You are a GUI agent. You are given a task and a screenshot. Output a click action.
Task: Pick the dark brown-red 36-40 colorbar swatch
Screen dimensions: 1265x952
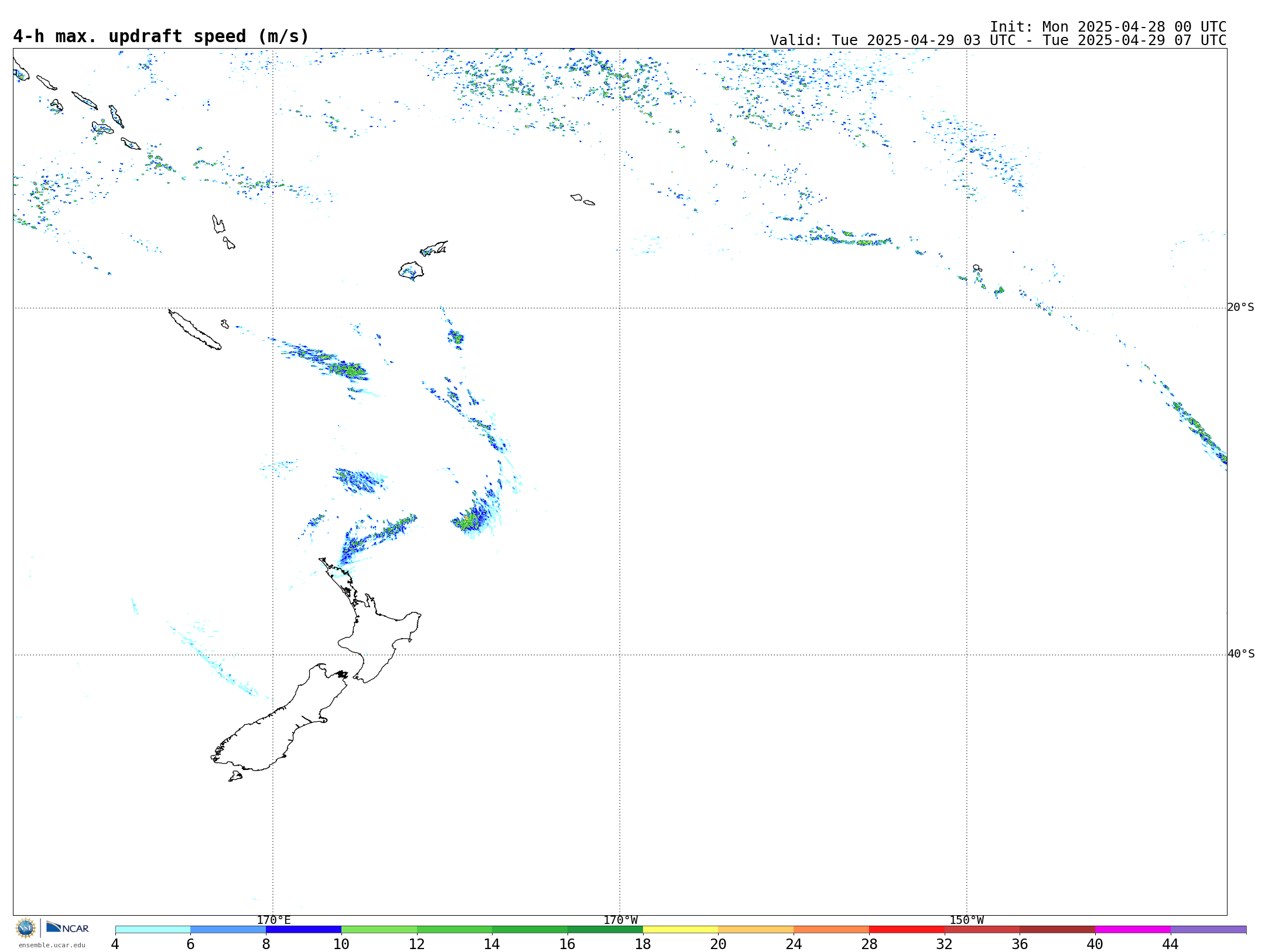pos(1058,929)
